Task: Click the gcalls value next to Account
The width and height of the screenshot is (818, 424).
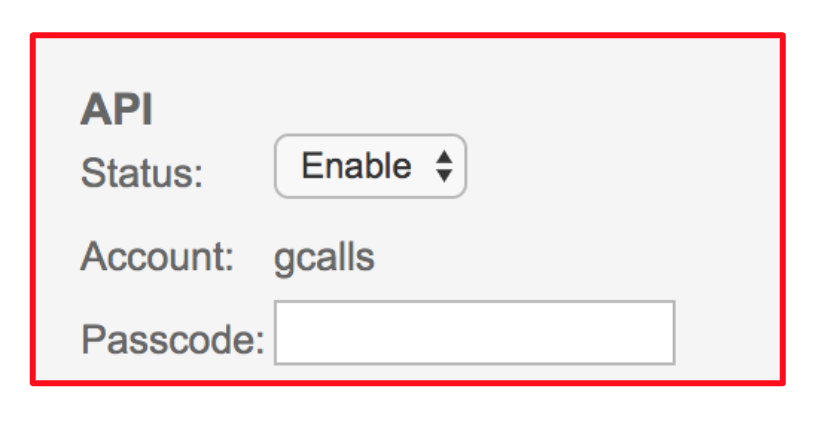Action: pyautogui.click(x=324, y=257)
